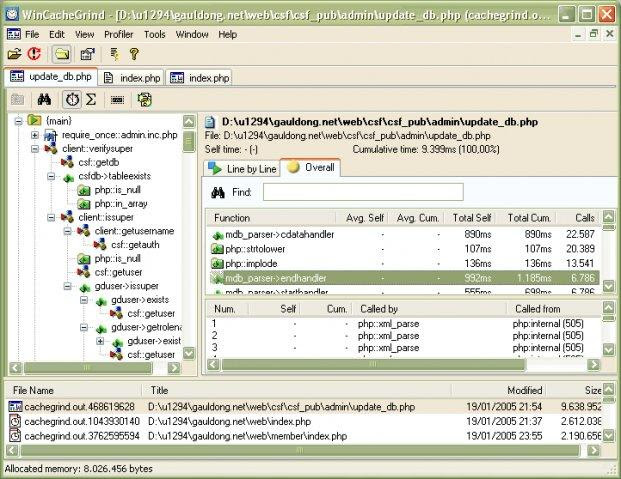The image size is (621, 479).
Task: Click the clock icon of cachegrind.out.1043930140
Action: point(15,421)
